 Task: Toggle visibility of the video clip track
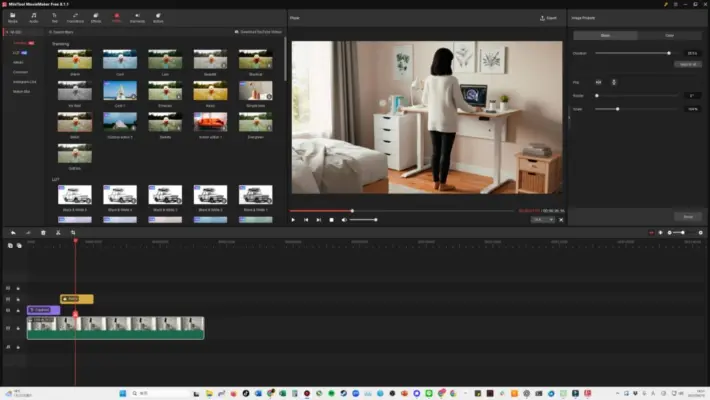(8, 328)
